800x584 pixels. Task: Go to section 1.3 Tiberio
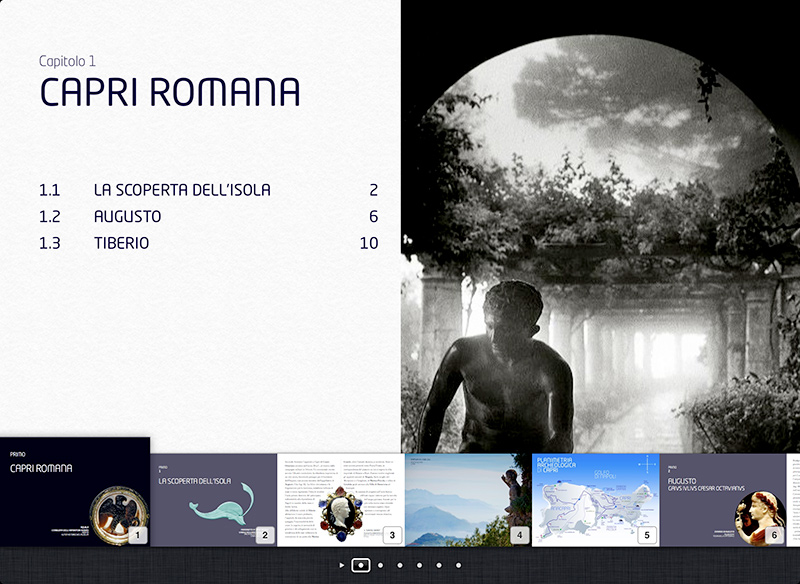click(x=121, y=243)
